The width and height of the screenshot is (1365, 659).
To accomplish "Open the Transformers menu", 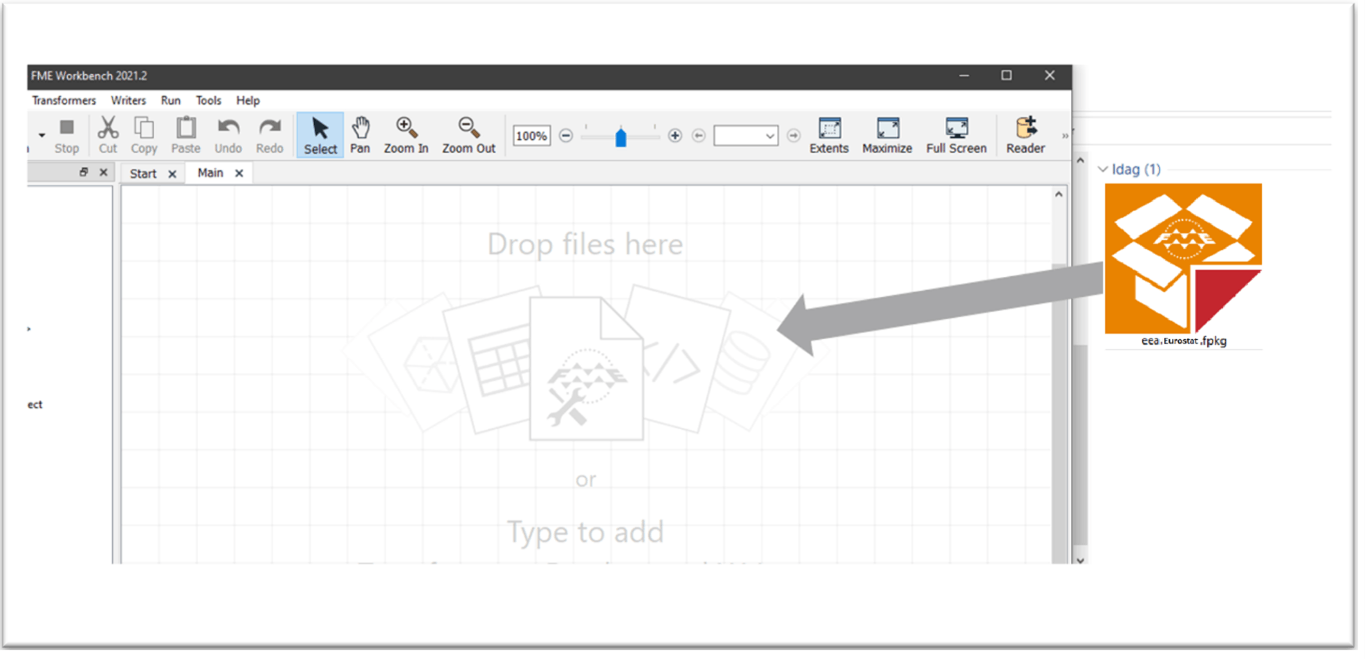I will (63, 100).
